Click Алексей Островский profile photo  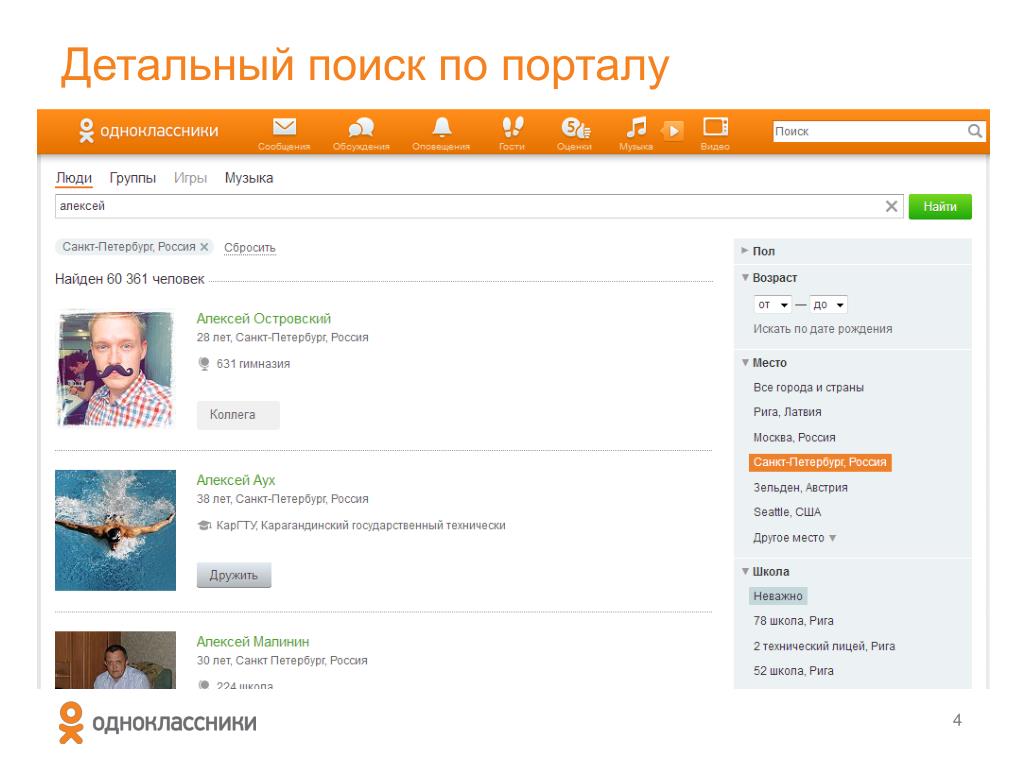116,368
